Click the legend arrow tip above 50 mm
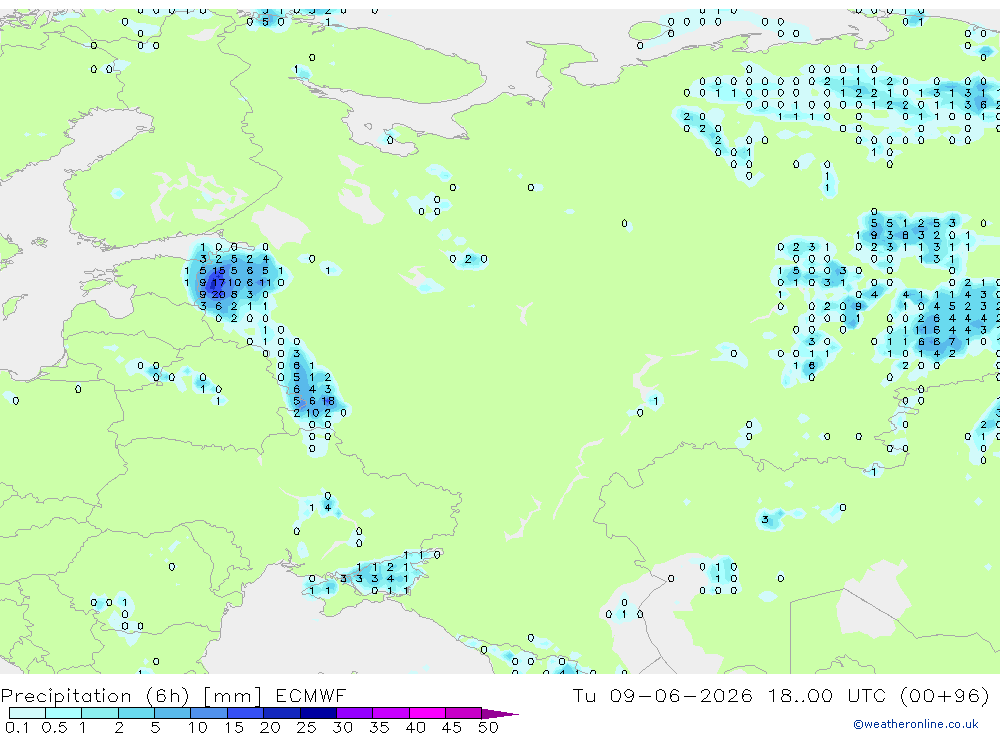 500,714
